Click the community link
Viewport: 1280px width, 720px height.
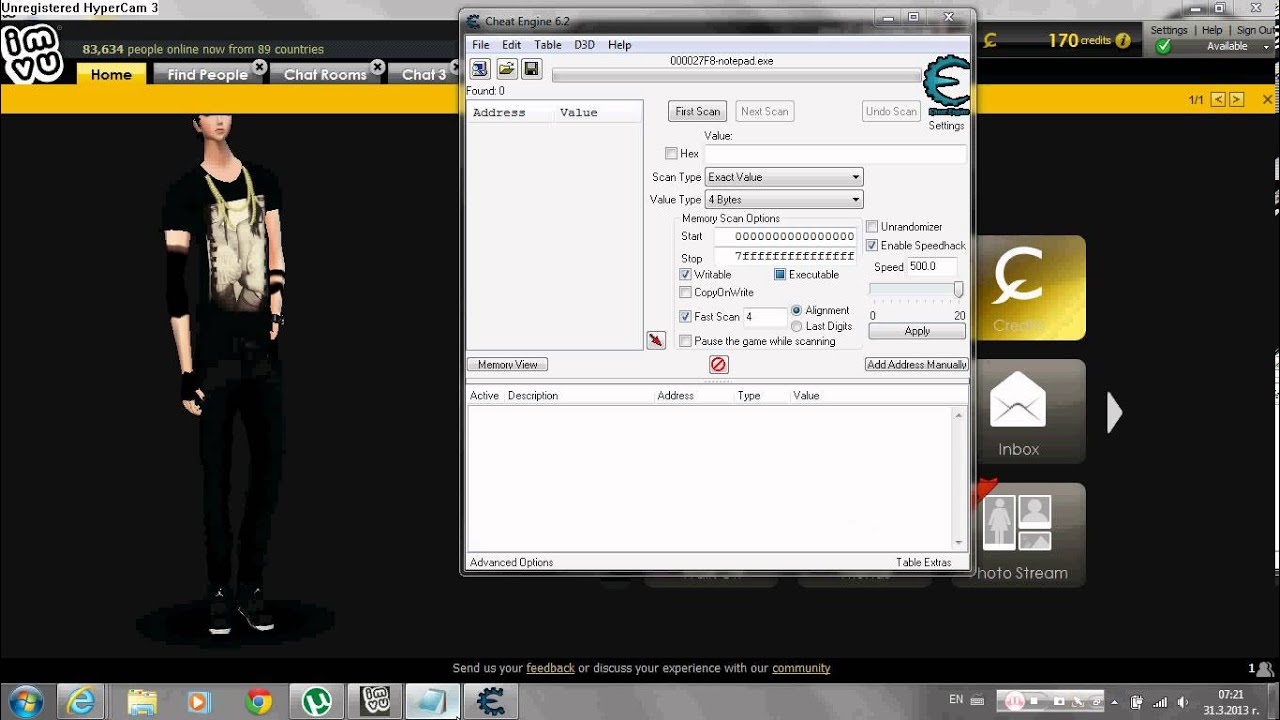pyautogui.click(x=801, y=668)
